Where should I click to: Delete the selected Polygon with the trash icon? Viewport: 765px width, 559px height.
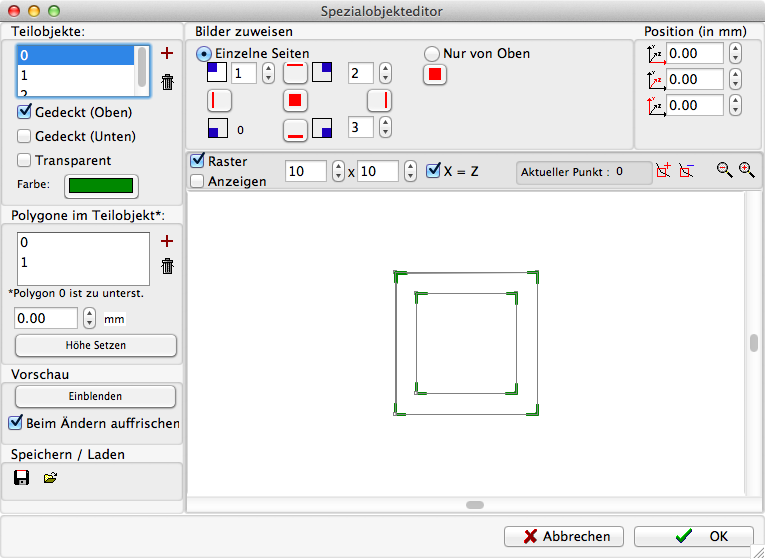(x=167, y=266)
